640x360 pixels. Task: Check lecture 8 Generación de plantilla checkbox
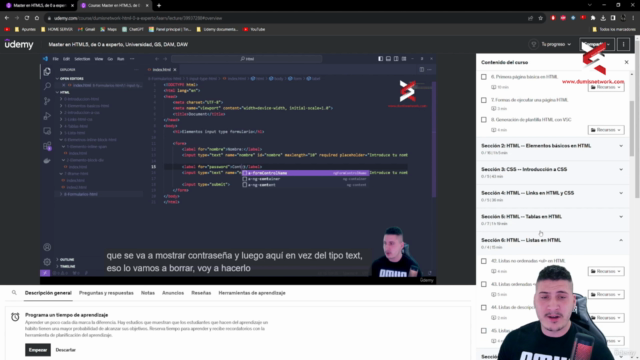pos(484,120)
